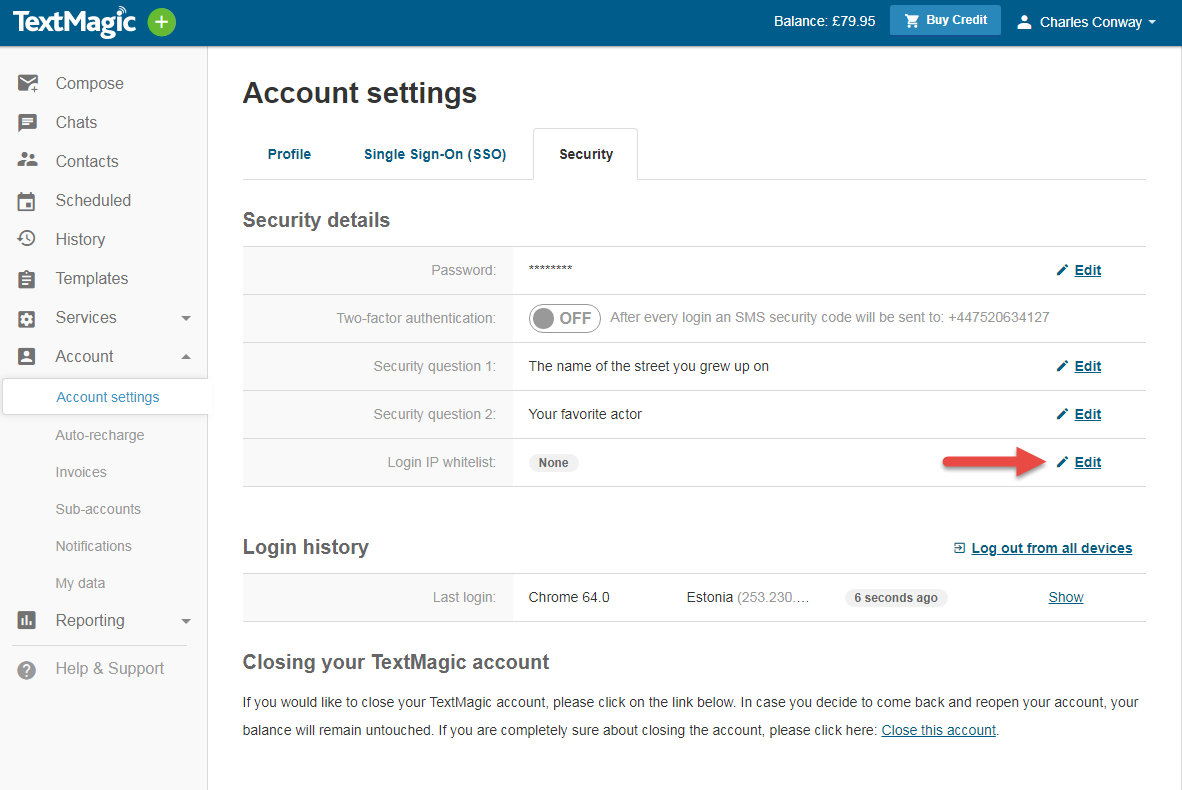Open Auto-recharge in the sidebar
Image resolution: width=1182 pixels, height=790 pixels.
tap(100, 435)
